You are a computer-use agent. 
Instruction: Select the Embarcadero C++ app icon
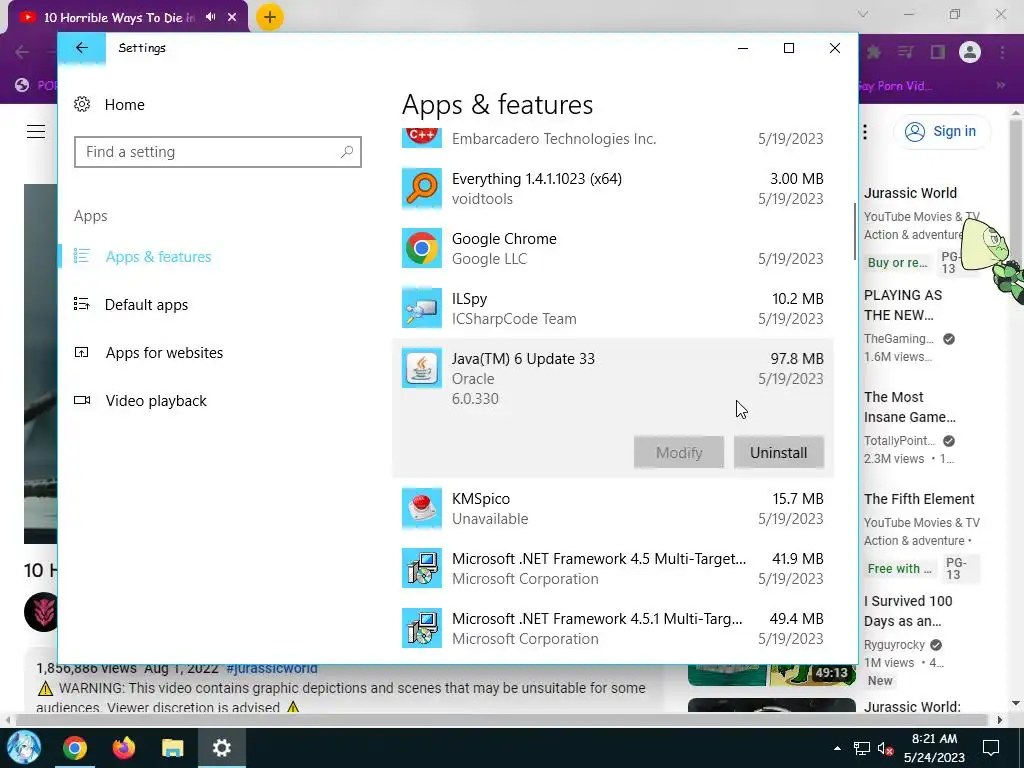(422, 138)
